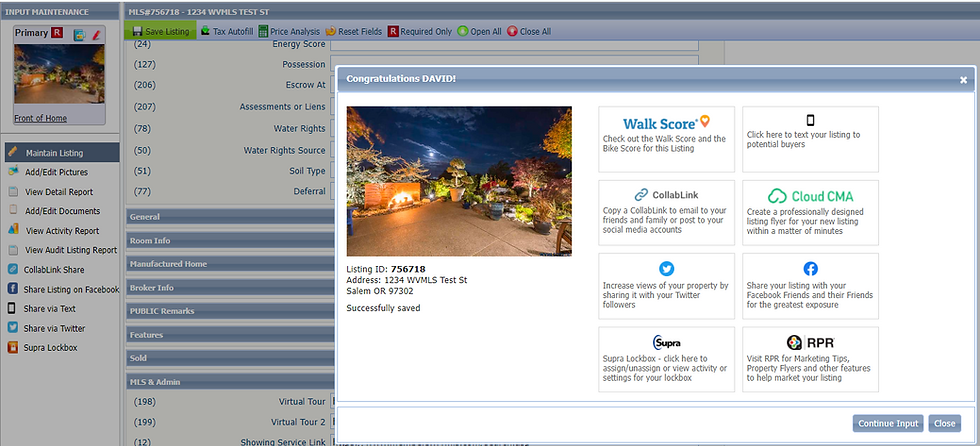Click the primary photo thumbnail in sidebar

tap(59, 74)
